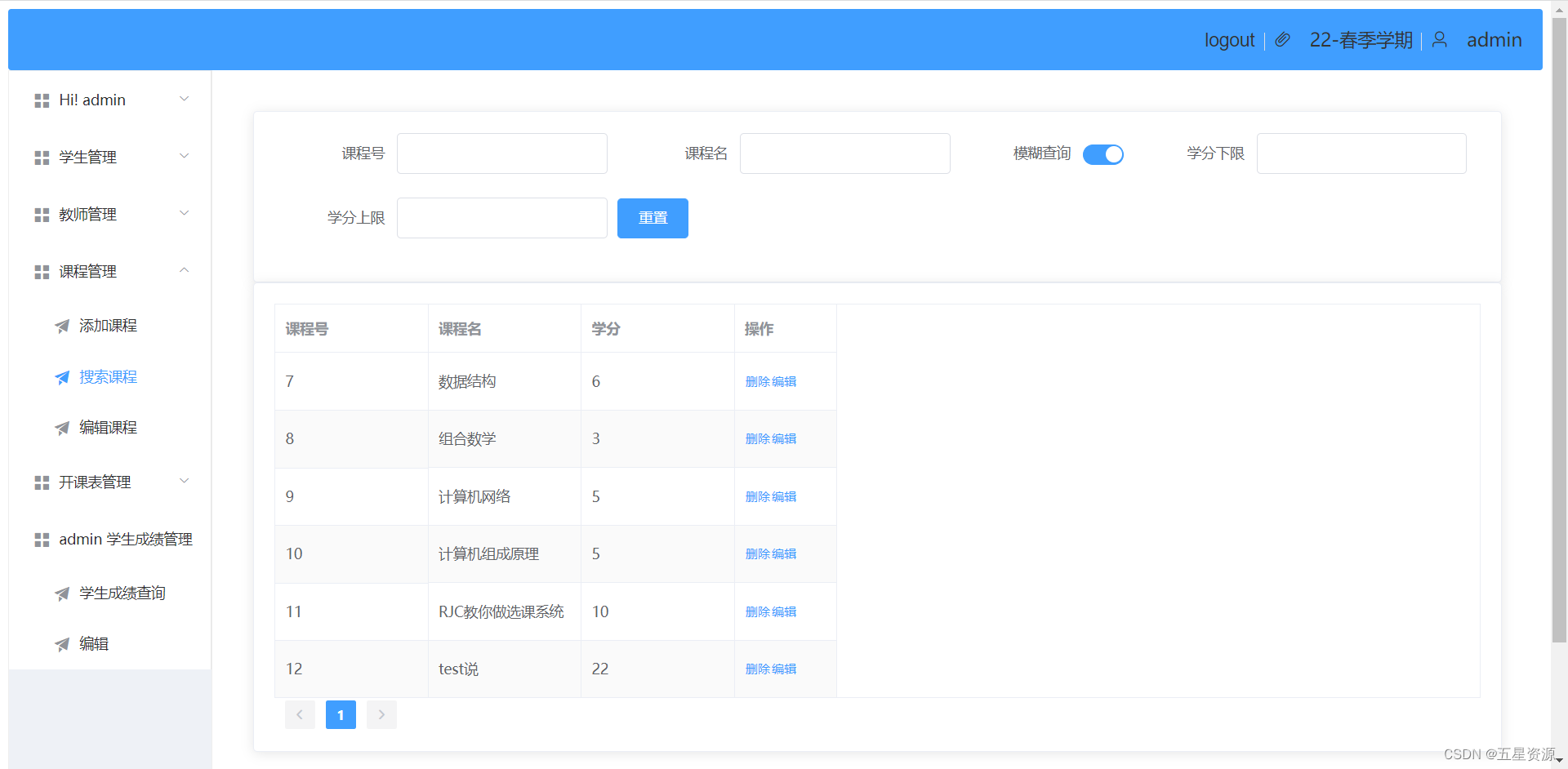Image resolution: width=1568 pixels, height=769 pixels.
Task: Edit course 数据结构 via 编辑 link
Action: pos(784,381)
